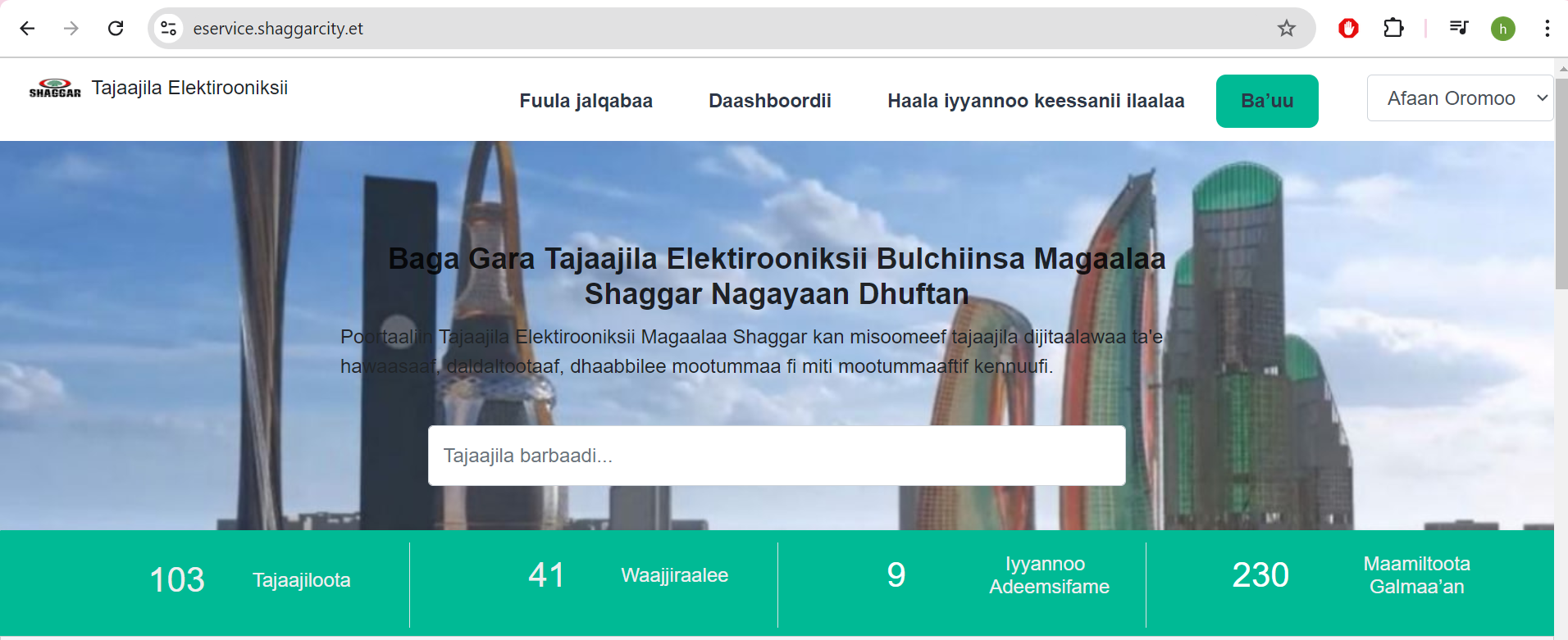Open Daashboordii menu item
Image resolution: width=1568 pixels, height=640 pixels.
(769, 101)
